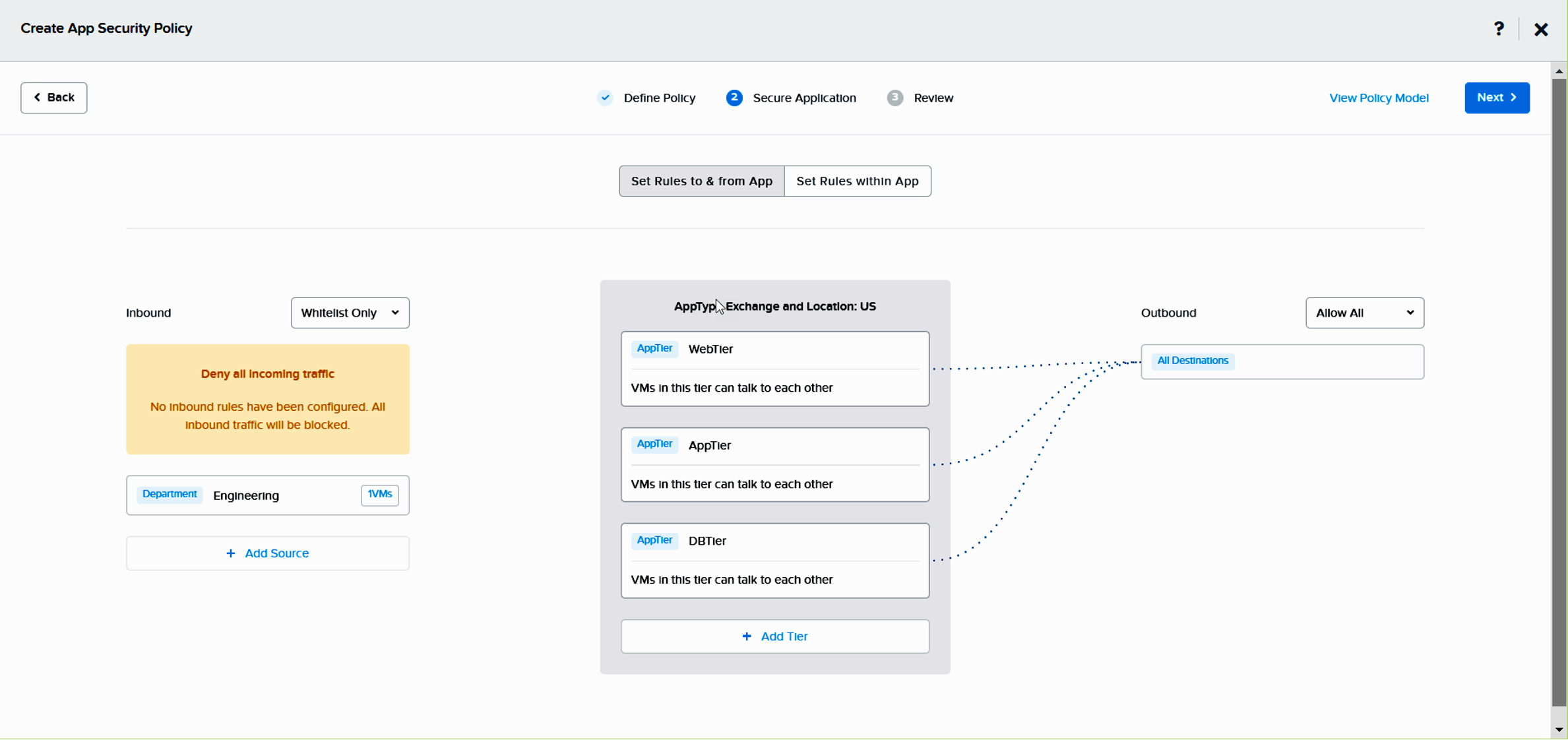Open the Inbound Whitelist Only dropdown
The width and height of the screenshot is (1568, 740).
point(350,313)
